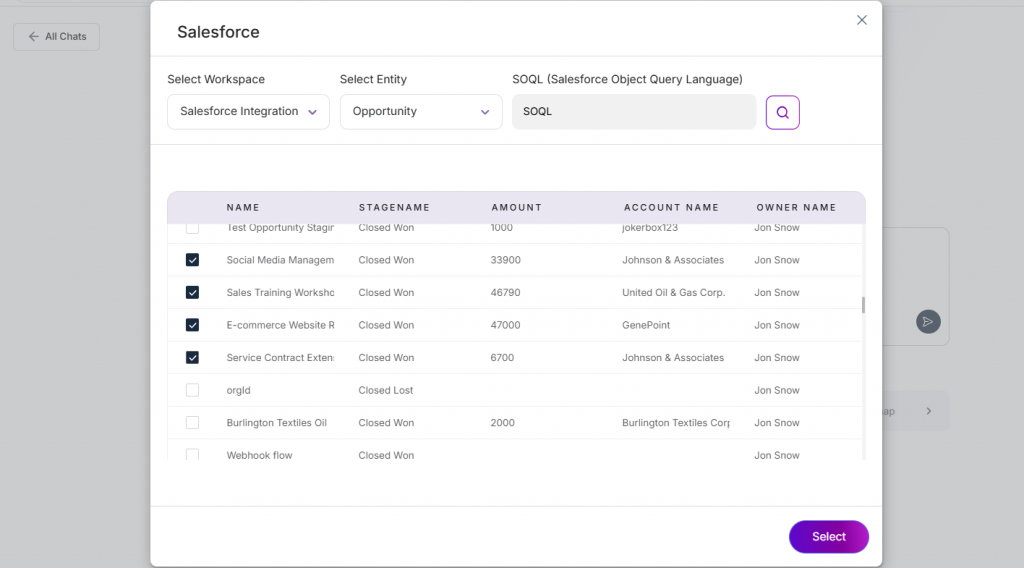Click the amount 2000 cell
Screen dimensions: 1024x568
pyautogui.click(x=502, y=423)
